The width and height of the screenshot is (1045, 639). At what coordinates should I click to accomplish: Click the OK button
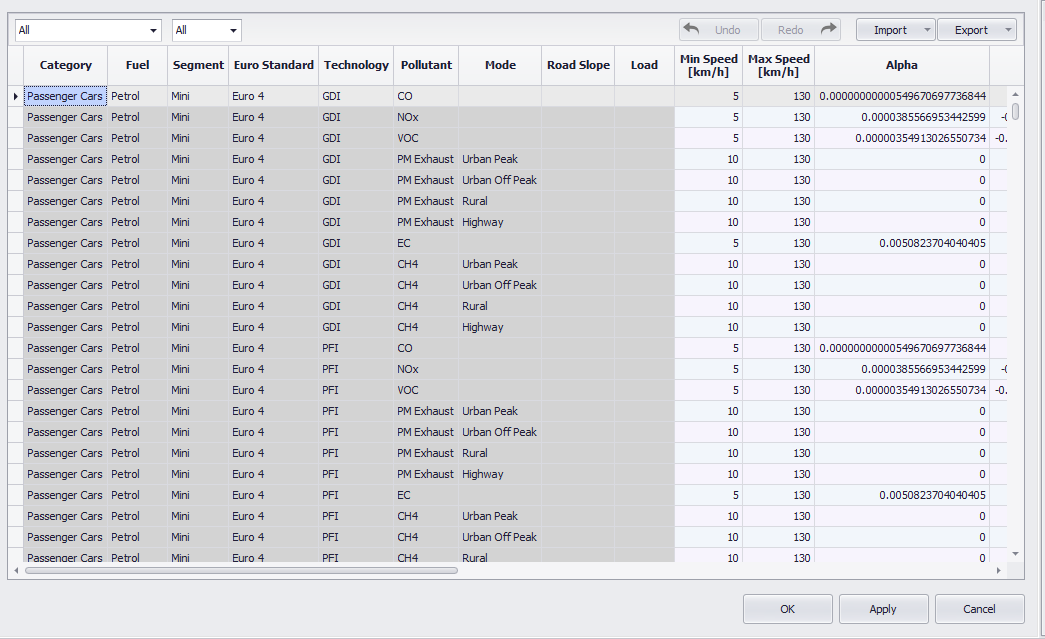(x=786, y=608)
